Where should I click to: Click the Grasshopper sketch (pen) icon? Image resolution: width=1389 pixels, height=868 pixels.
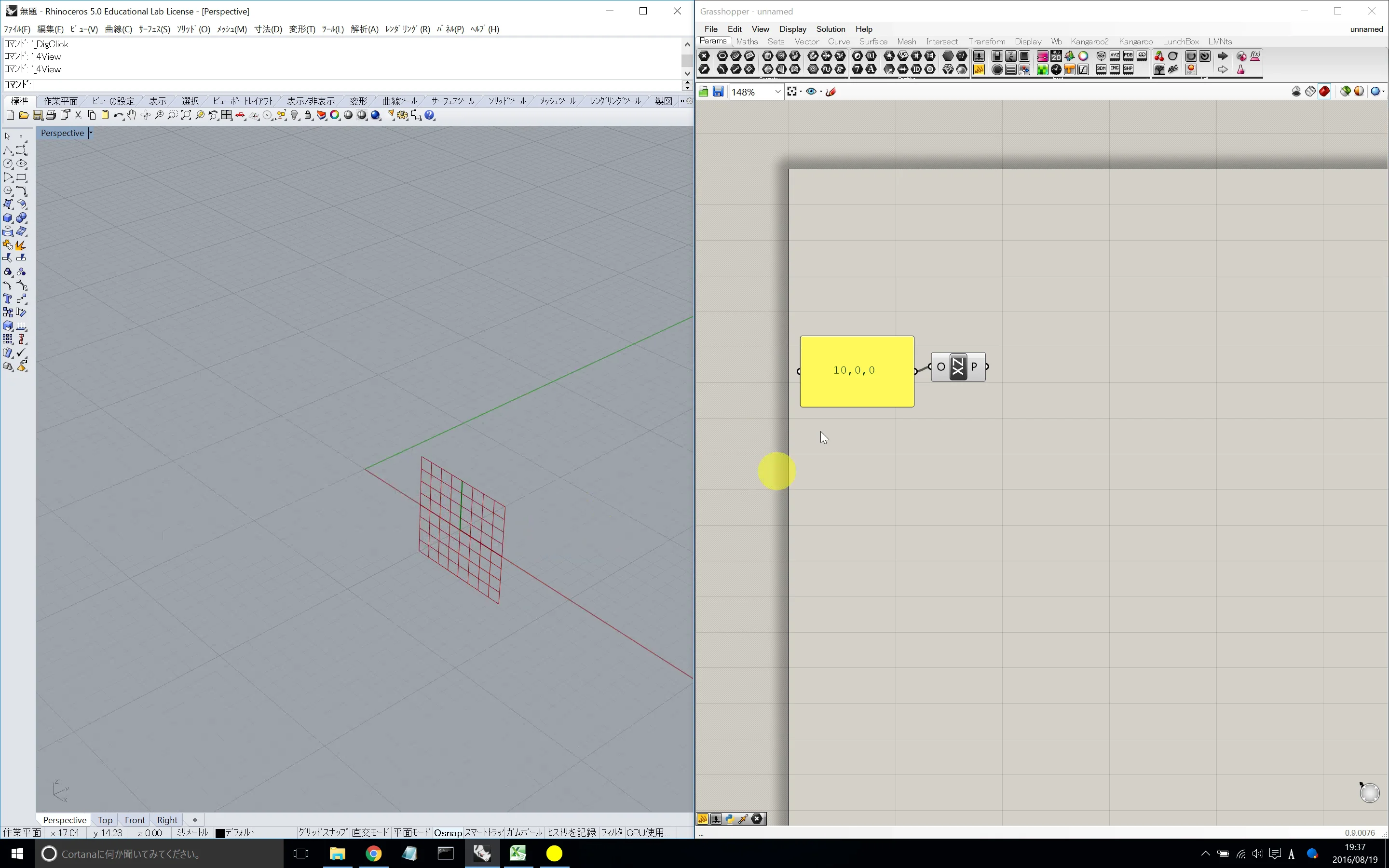tap(831, 92)
